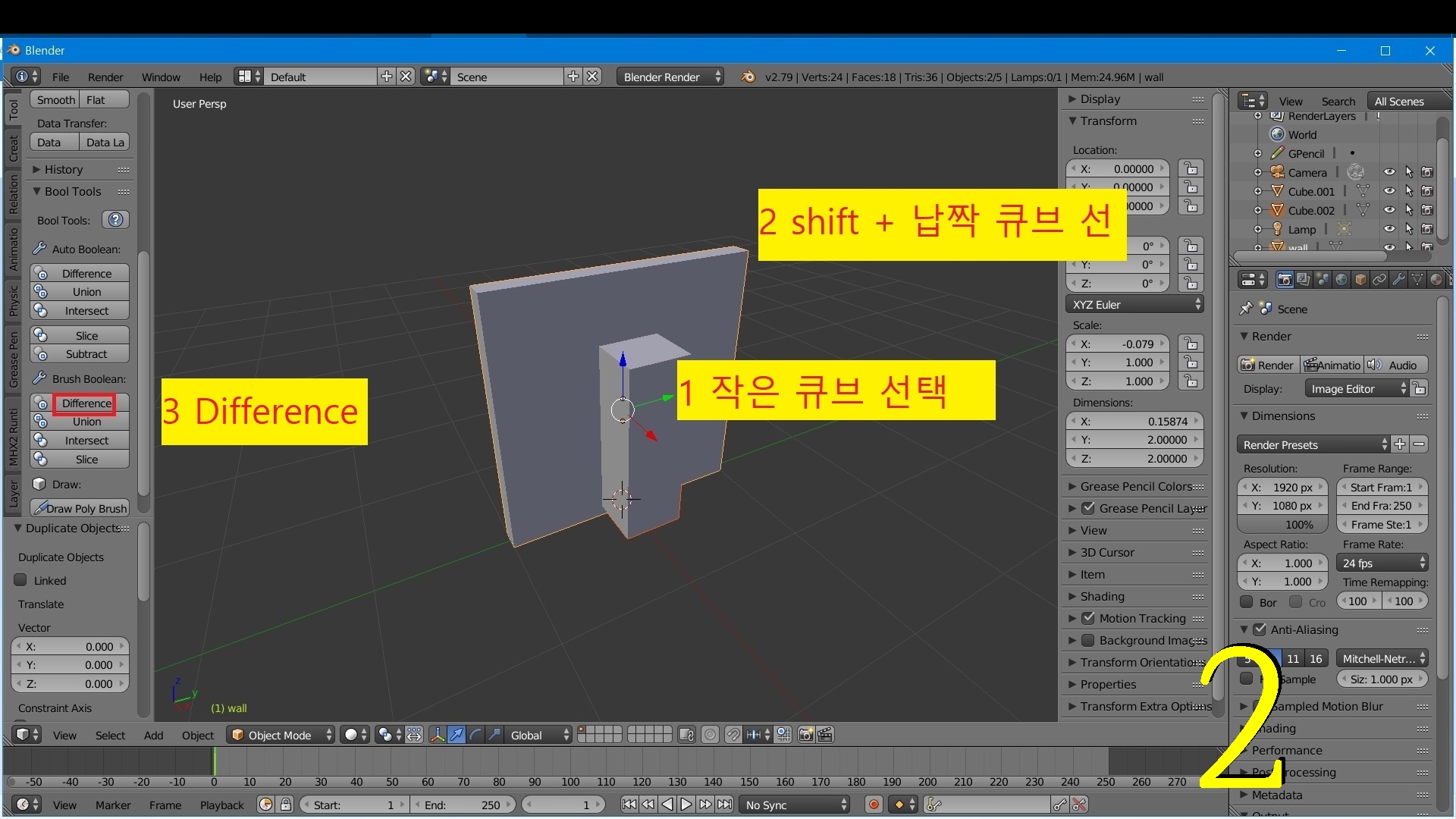Image resolution: width=1456 pixels, height=819 pixels.
Task: Open the XYZ Euler rotation mode dropdown
Action: 1134,304
